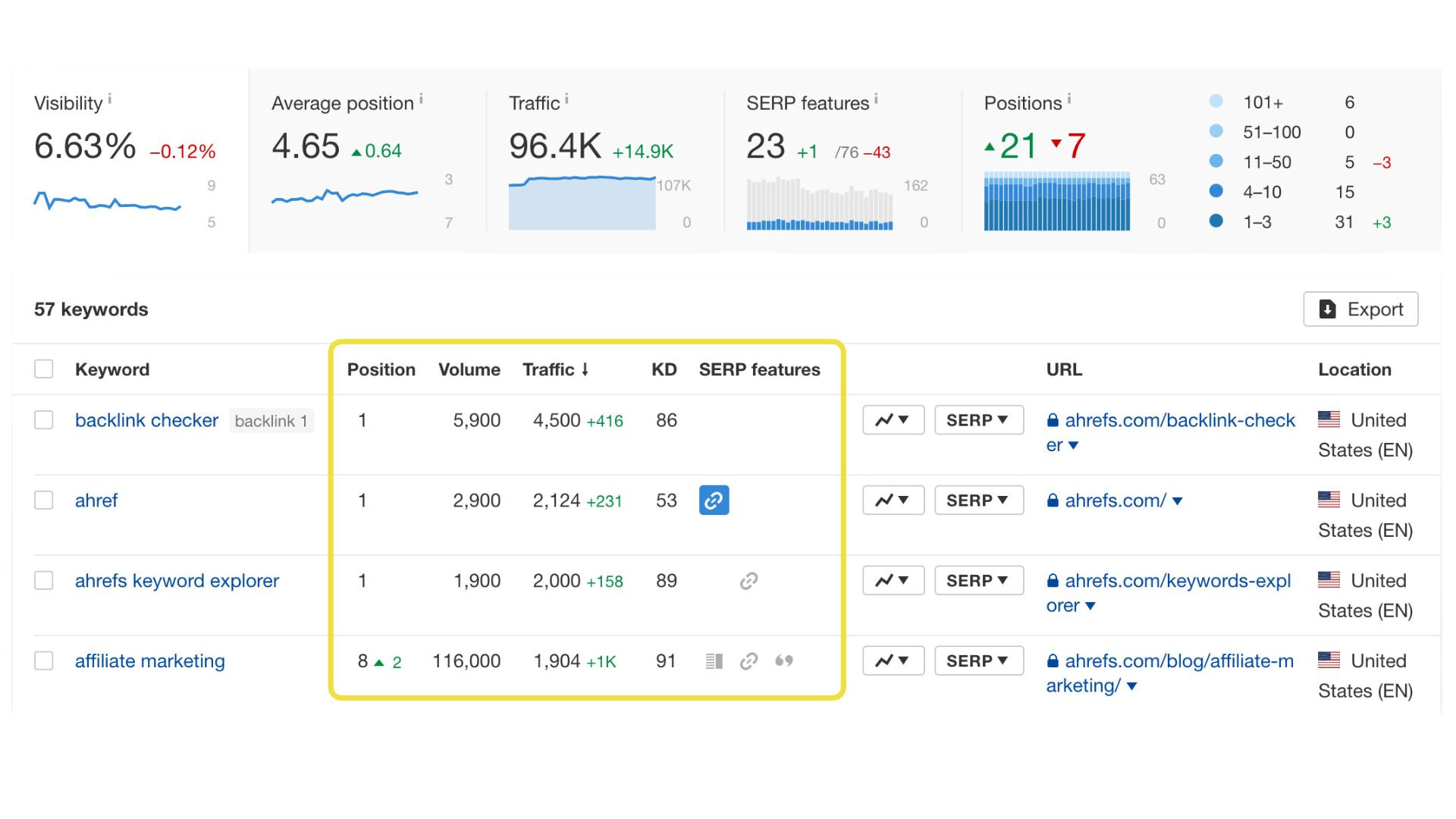
Task: Check the affiliate marketing keyword checkbox
Action: pos(44,661)
